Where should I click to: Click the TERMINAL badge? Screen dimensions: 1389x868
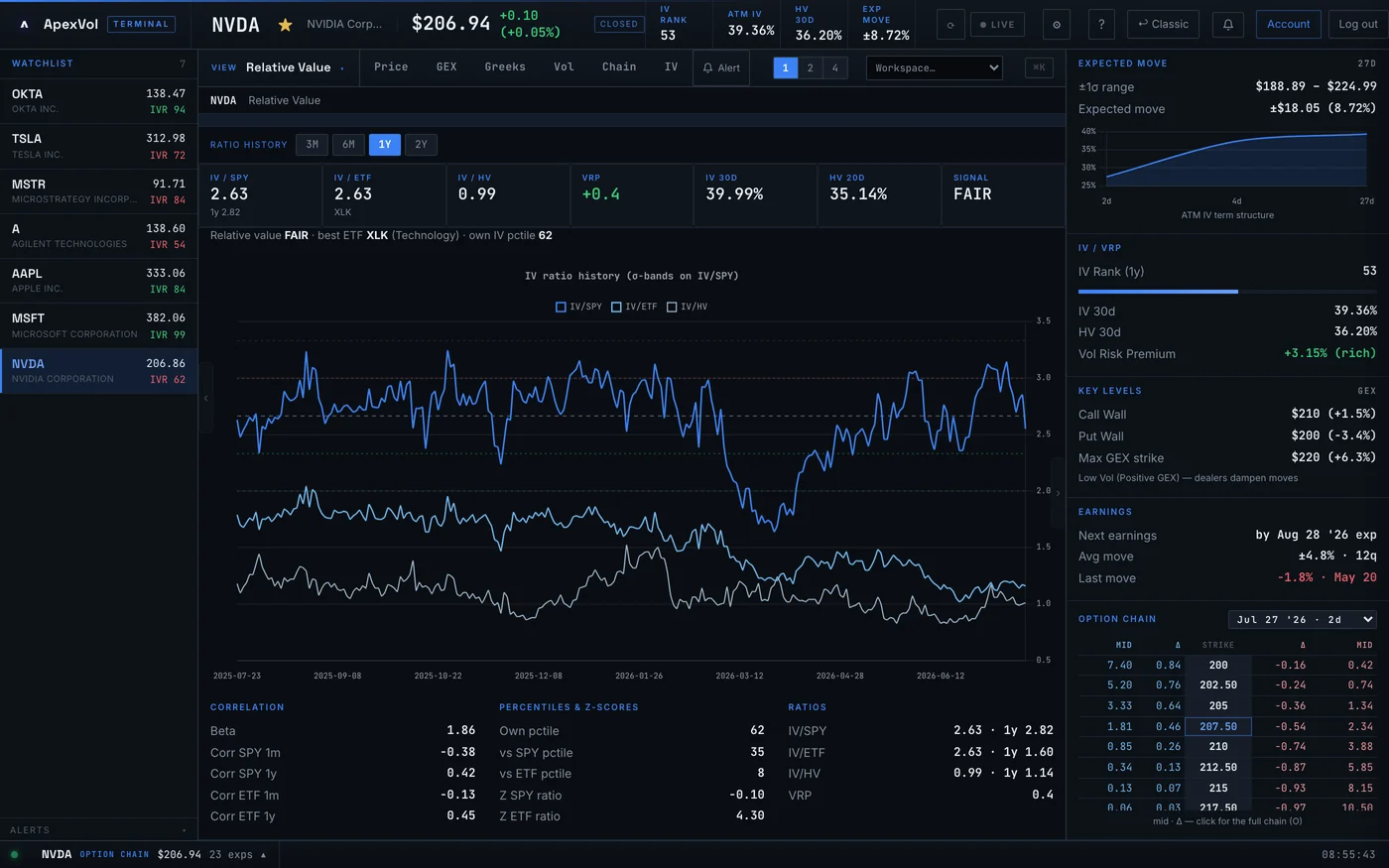click(141, 25)
